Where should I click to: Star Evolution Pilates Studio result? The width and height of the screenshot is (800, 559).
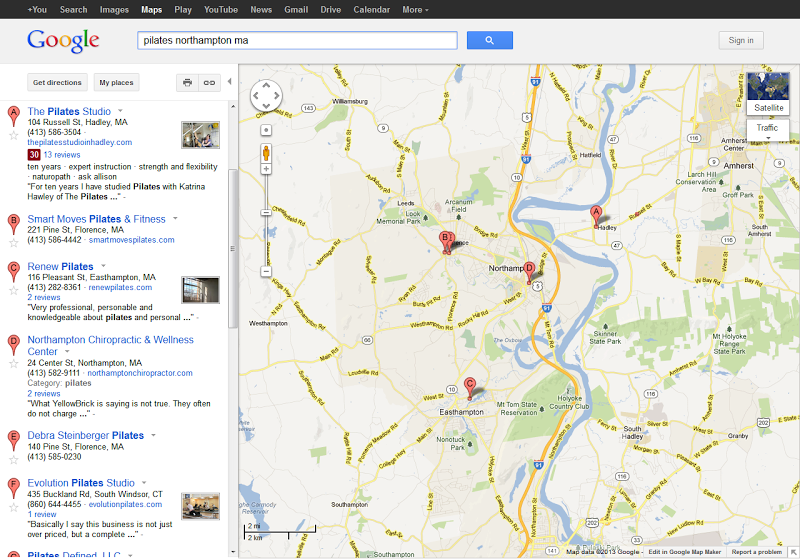coord(14,507)
